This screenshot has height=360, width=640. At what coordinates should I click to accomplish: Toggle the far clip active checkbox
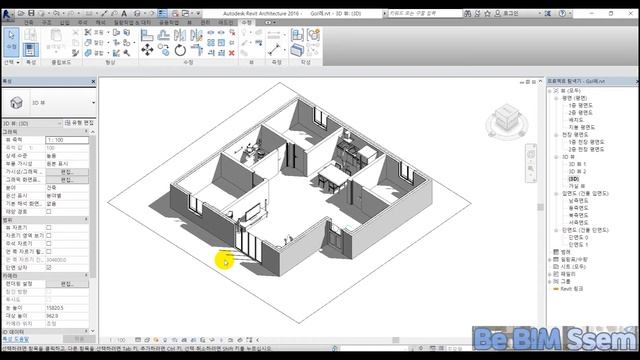coord(49,251)
